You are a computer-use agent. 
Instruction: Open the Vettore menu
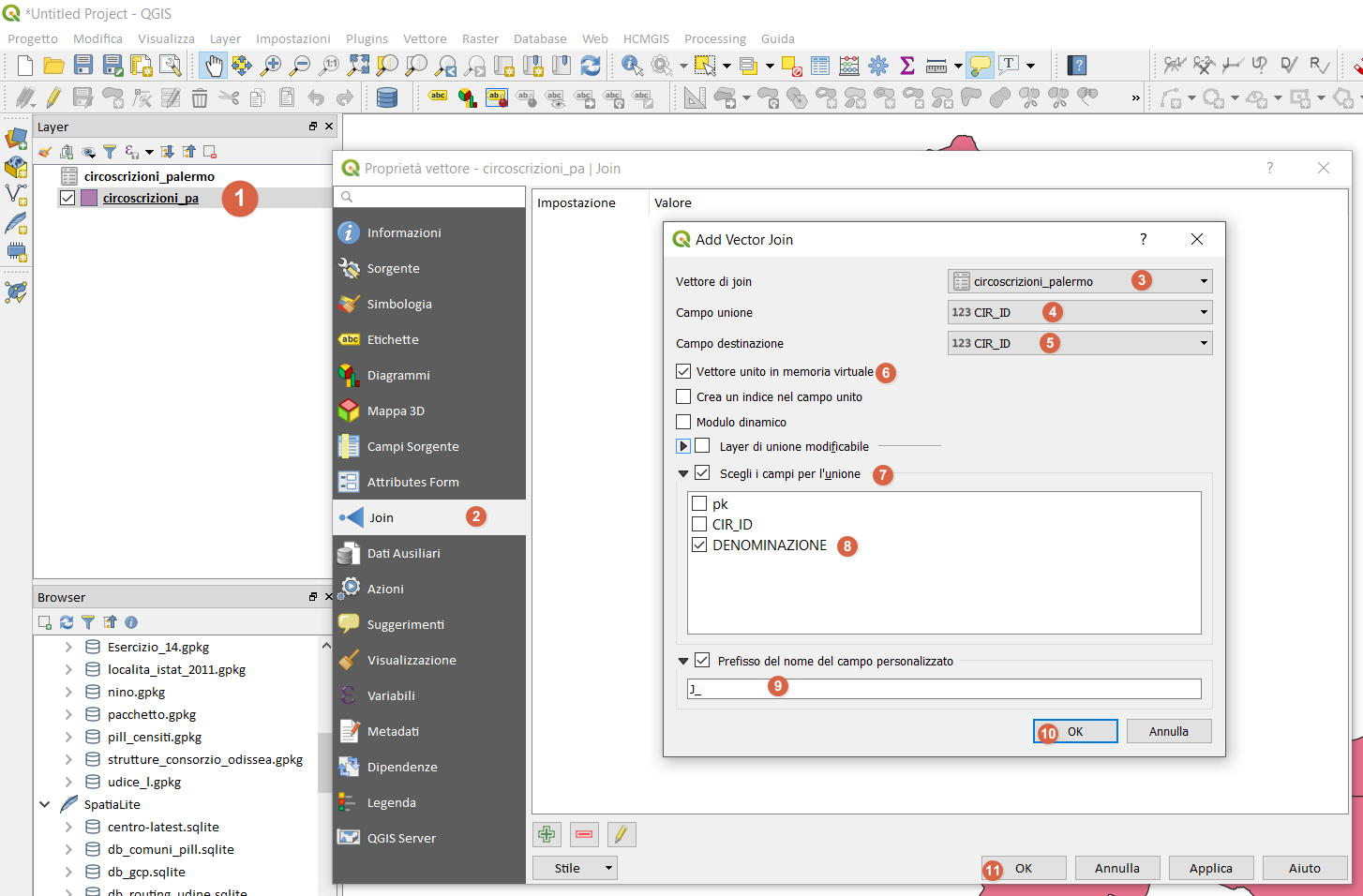(425, 38)
